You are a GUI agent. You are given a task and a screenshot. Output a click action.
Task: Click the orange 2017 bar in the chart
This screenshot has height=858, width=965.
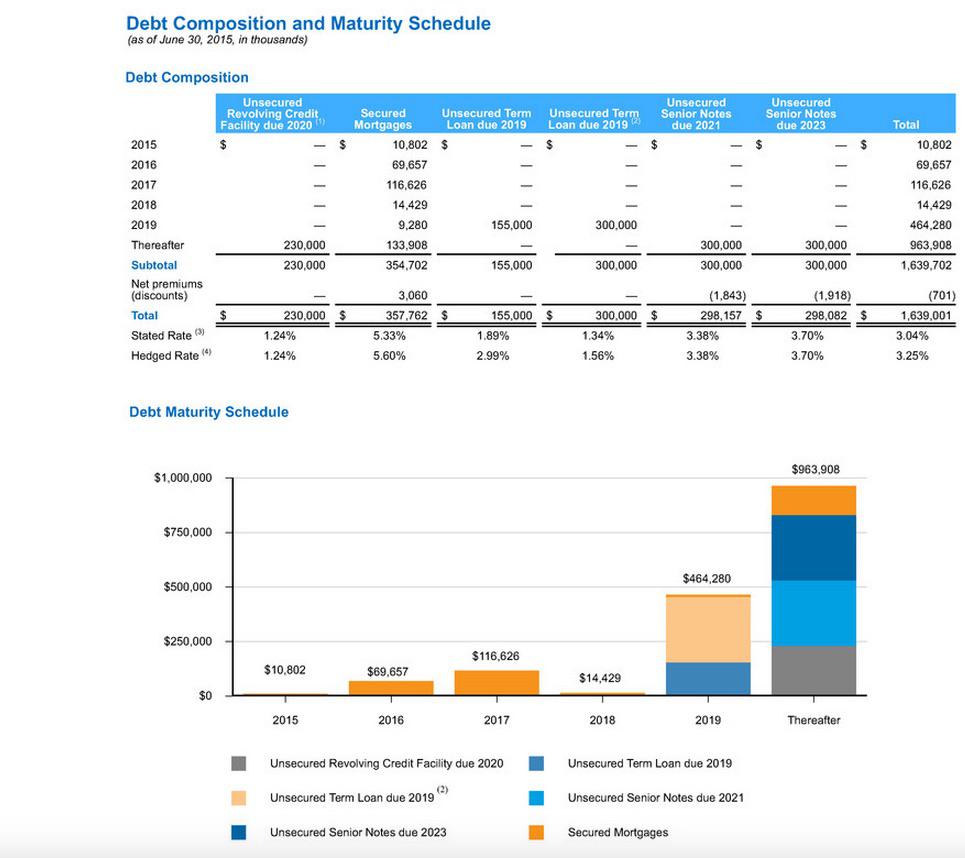[x=496, y=682]
